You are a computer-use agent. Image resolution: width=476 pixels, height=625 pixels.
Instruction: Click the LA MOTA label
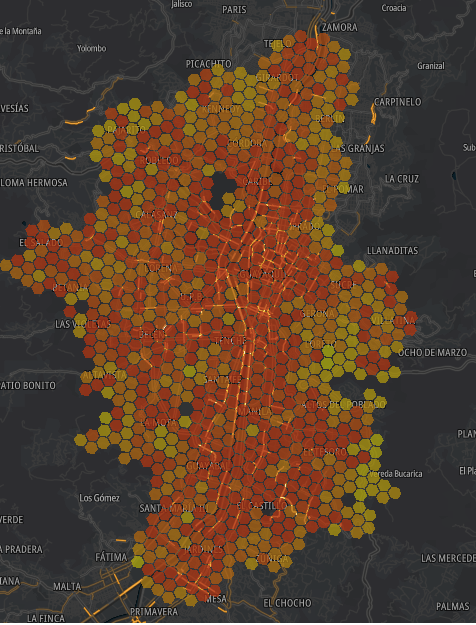tap(156, 422)
